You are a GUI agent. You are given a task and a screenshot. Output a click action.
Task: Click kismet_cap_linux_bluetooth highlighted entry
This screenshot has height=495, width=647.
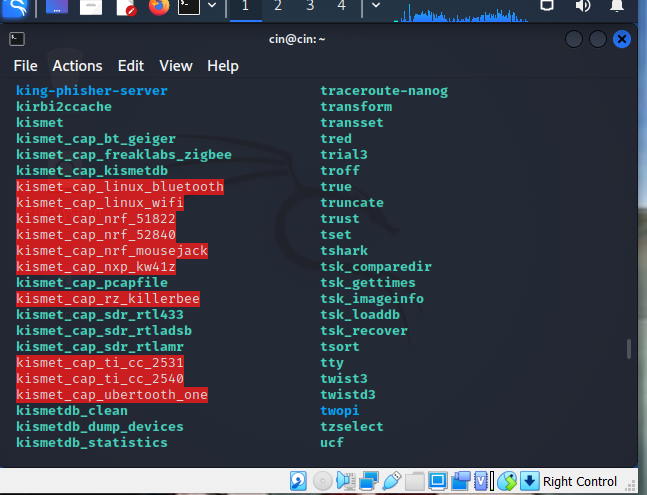(x=120, y=186)
